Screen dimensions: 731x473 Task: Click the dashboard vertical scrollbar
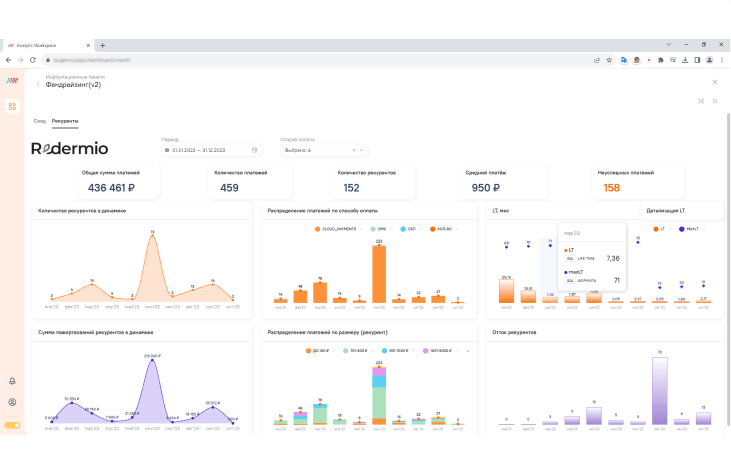[x=728, y=269]
